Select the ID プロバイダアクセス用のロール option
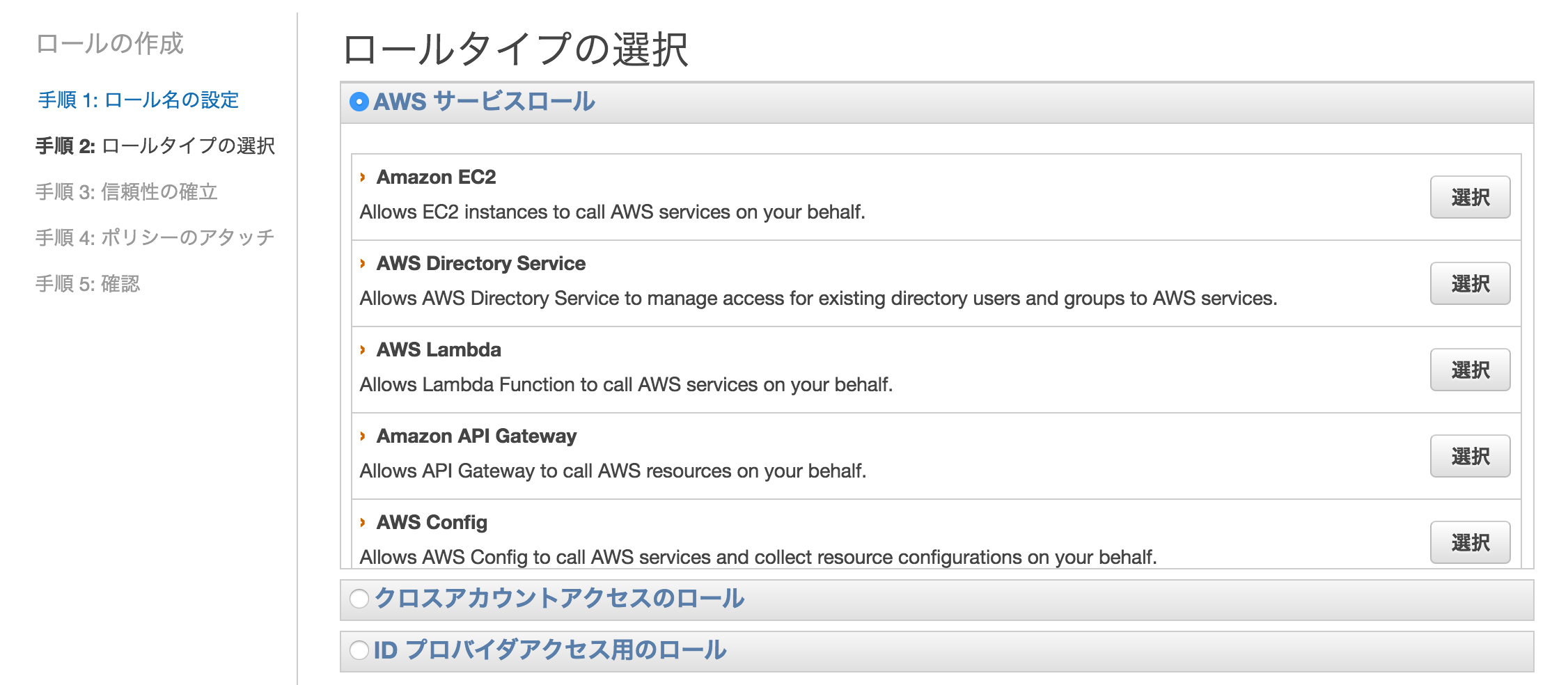1568x685 pixels. pyautogui.click(x=359, y=652)
